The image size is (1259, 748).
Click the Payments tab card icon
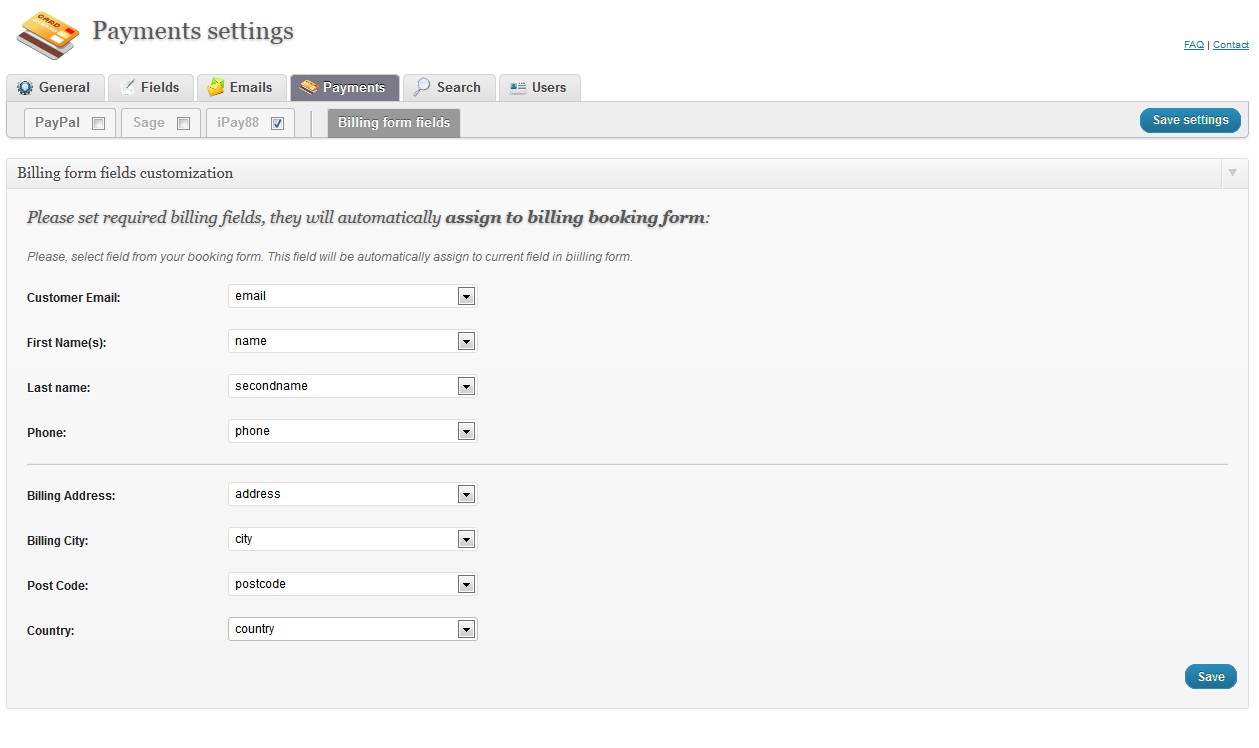pos(309,88)
